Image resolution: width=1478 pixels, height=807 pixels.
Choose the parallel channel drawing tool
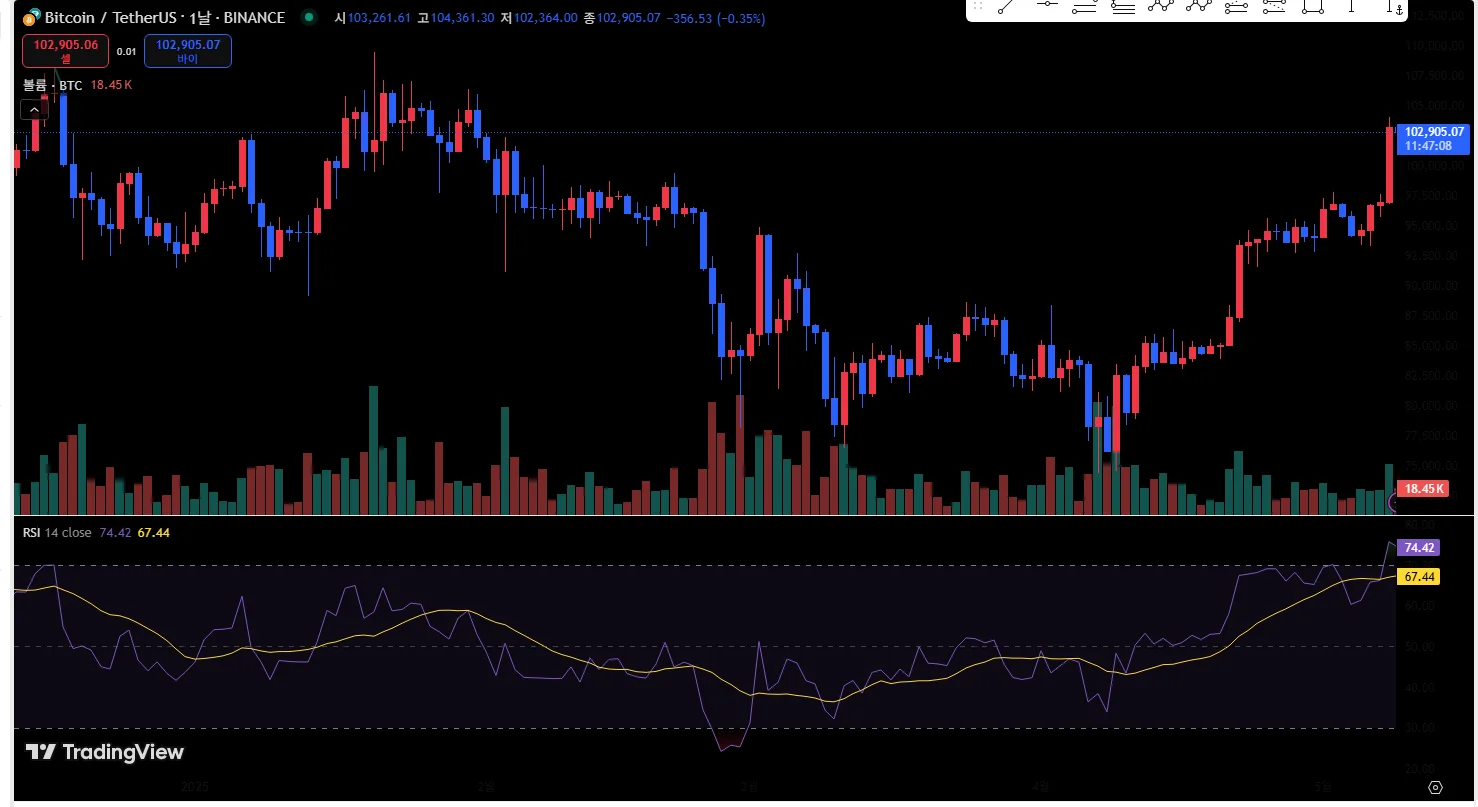[x=1085, y=6]
